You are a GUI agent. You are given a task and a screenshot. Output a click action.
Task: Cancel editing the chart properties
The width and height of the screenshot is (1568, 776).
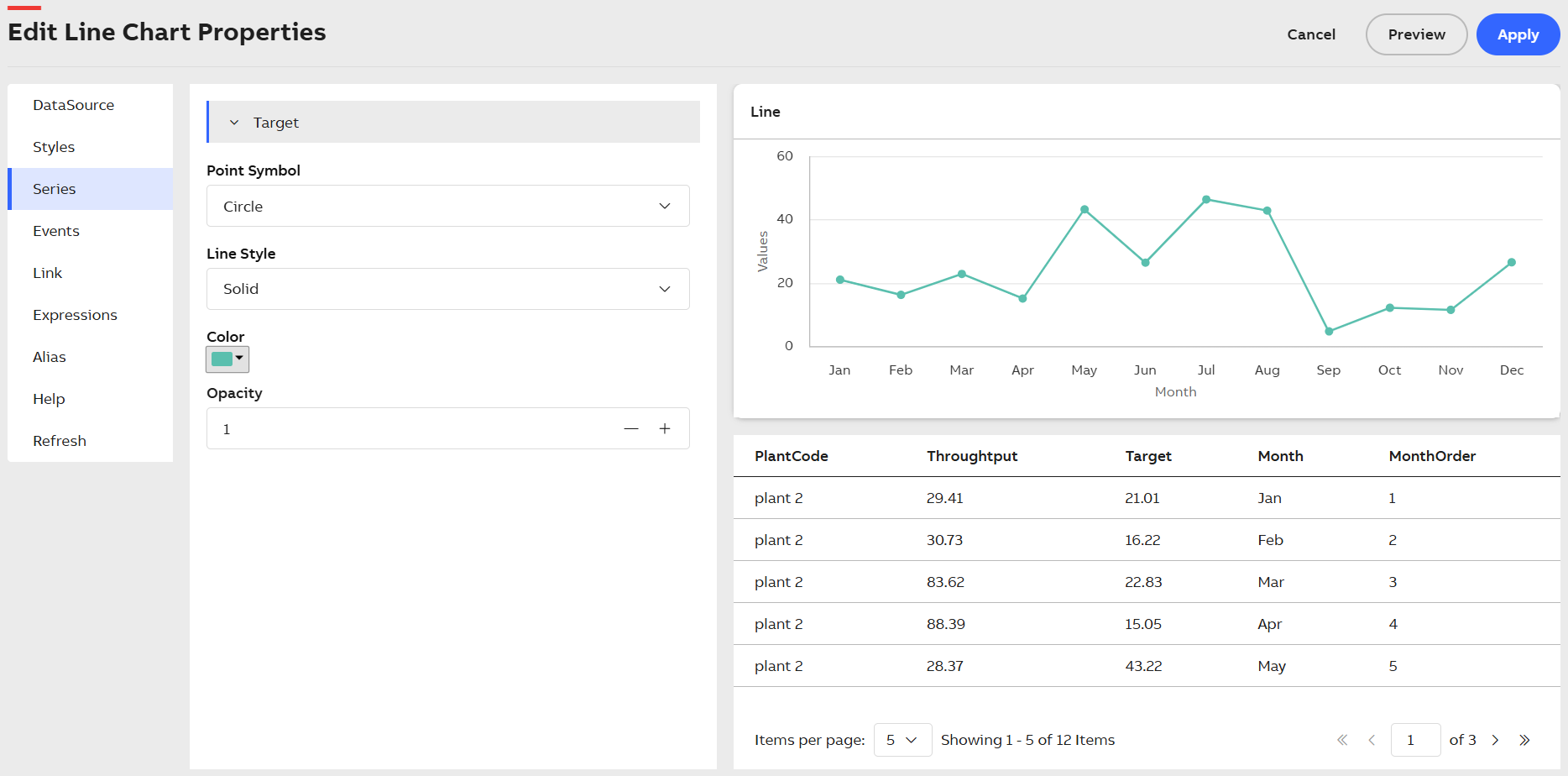pos(1311,34)
